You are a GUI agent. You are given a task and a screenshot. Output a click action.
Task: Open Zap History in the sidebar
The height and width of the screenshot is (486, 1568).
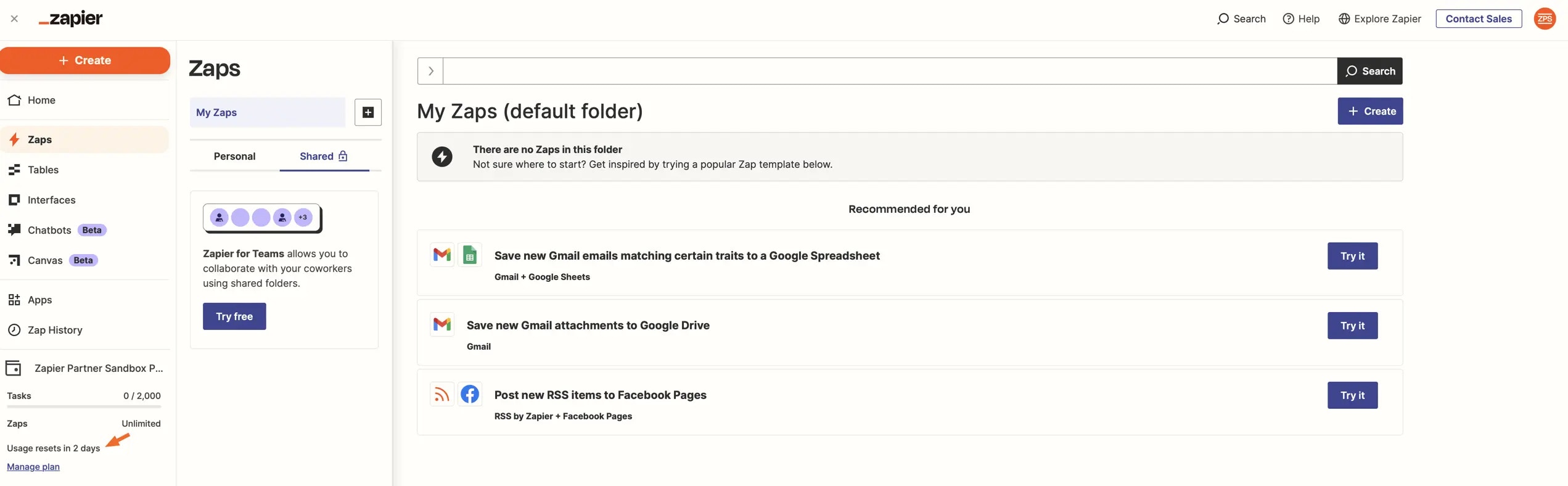point(85,330)
